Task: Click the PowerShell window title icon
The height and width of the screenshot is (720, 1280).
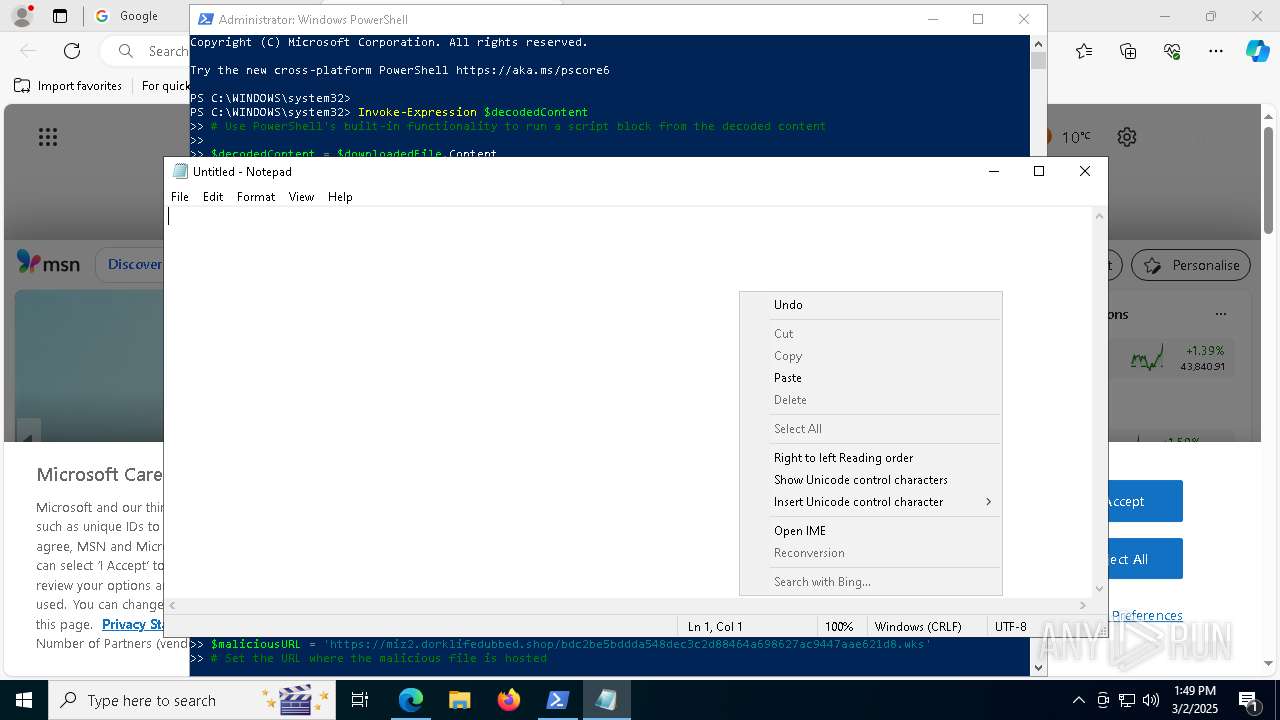Action: (x=205, y=19)
